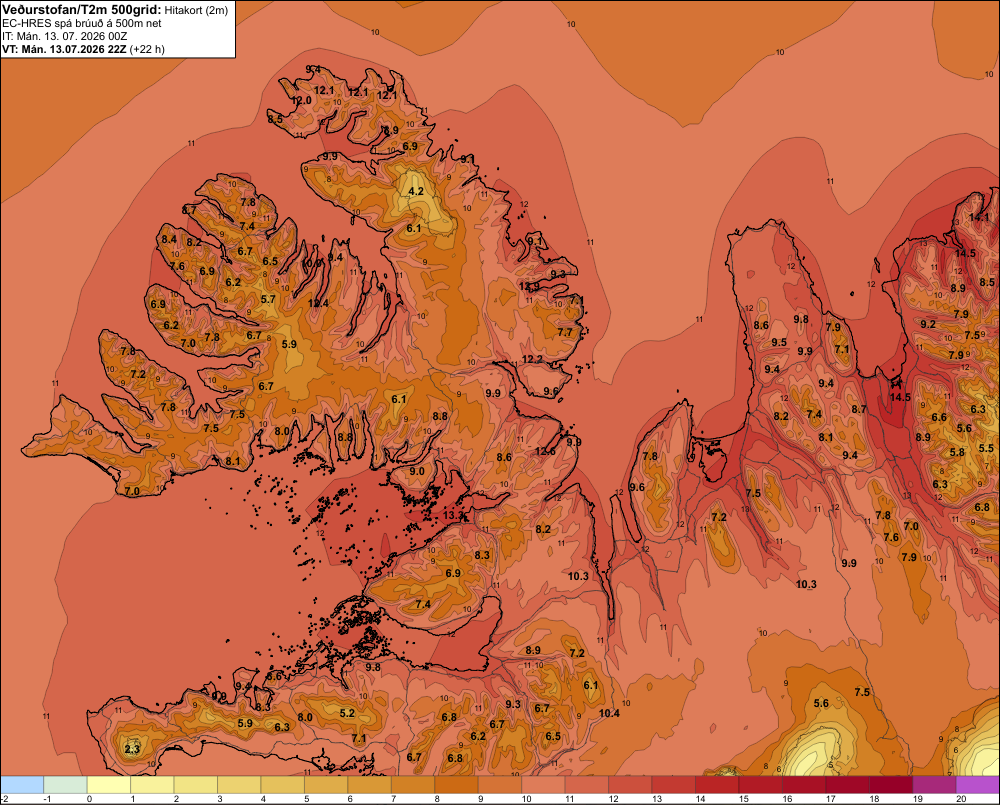Viewport: 1000px width, 805px height.
Task: Click the temperature value "9.0" on the map
Action: [x=417, y=471]
